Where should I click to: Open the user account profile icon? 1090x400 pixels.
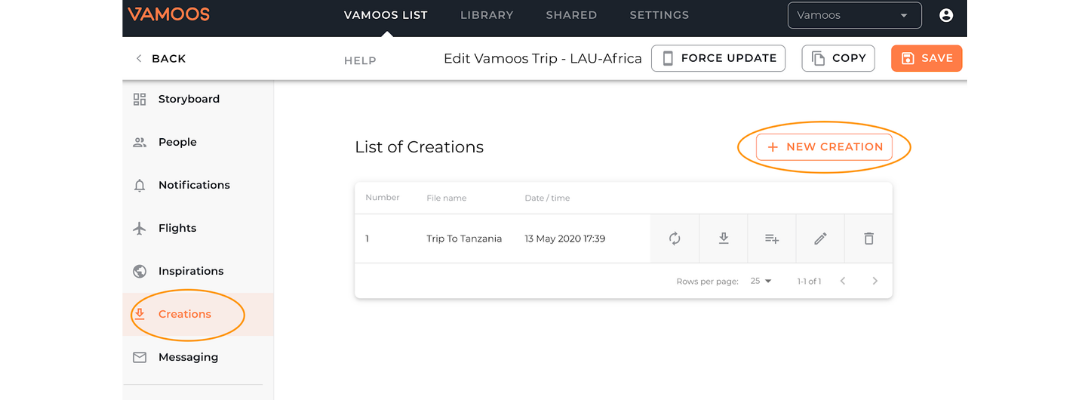point(945,15)
